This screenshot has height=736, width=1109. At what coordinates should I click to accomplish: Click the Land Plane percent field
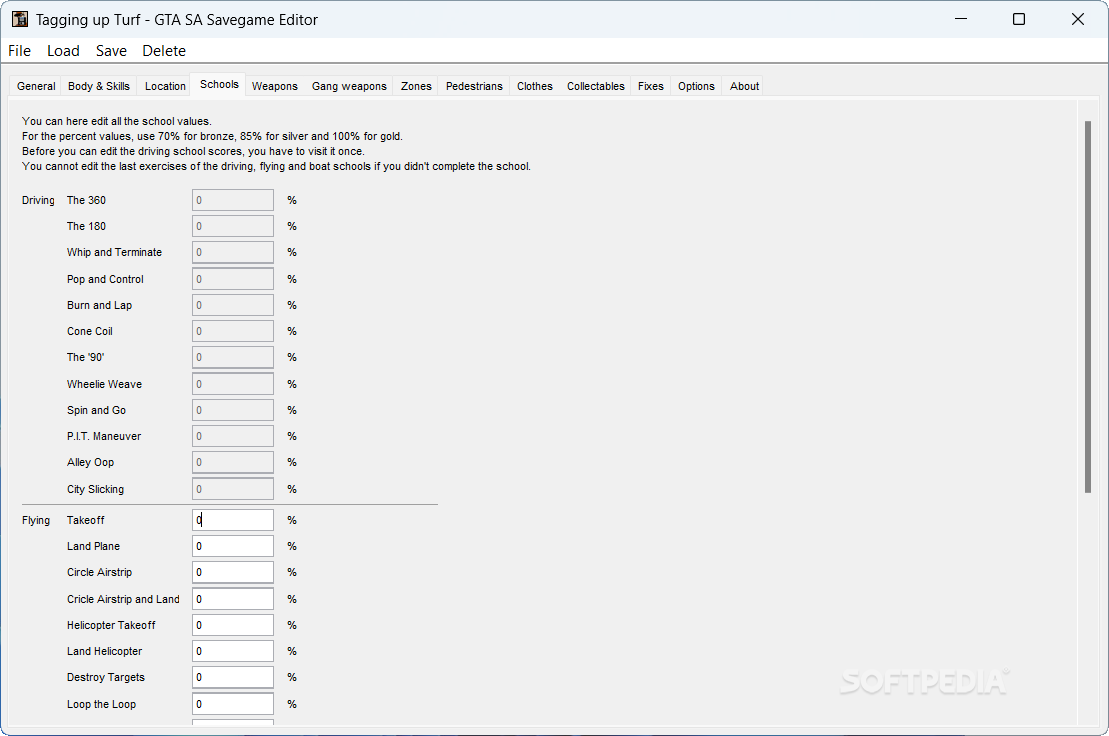[x=233, y=546]
